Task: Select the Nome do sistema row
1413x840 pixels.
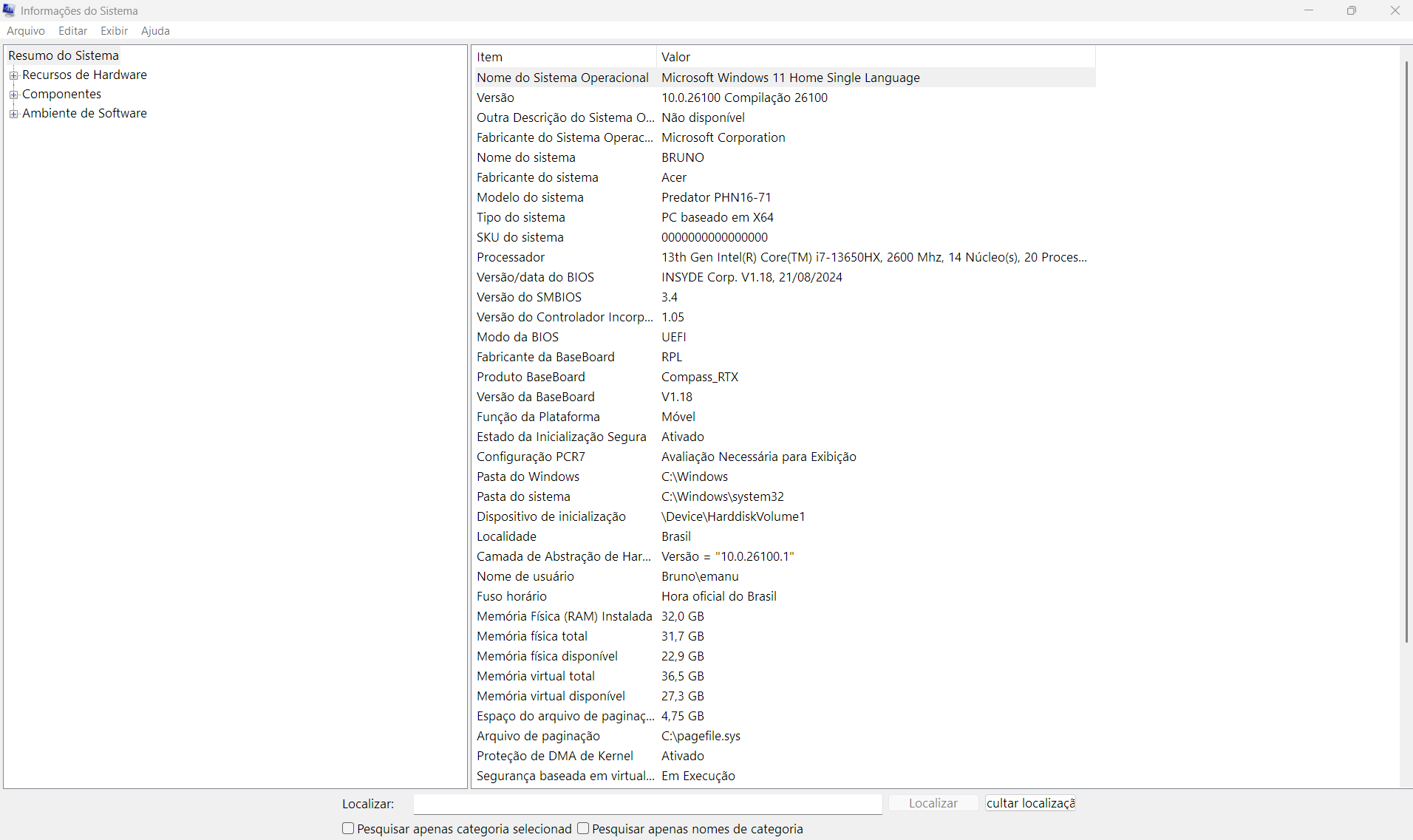Action: coord(784,157)
